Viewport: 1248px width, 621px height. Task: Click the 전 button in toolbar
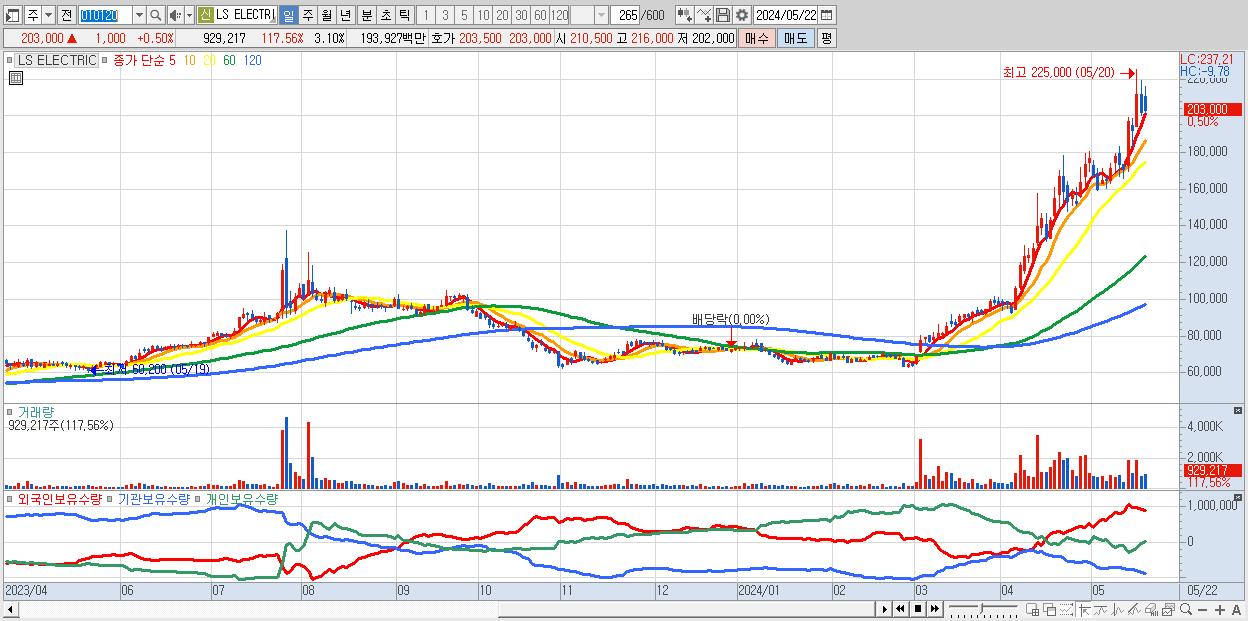pyautogui.click(x=66, y=15)
